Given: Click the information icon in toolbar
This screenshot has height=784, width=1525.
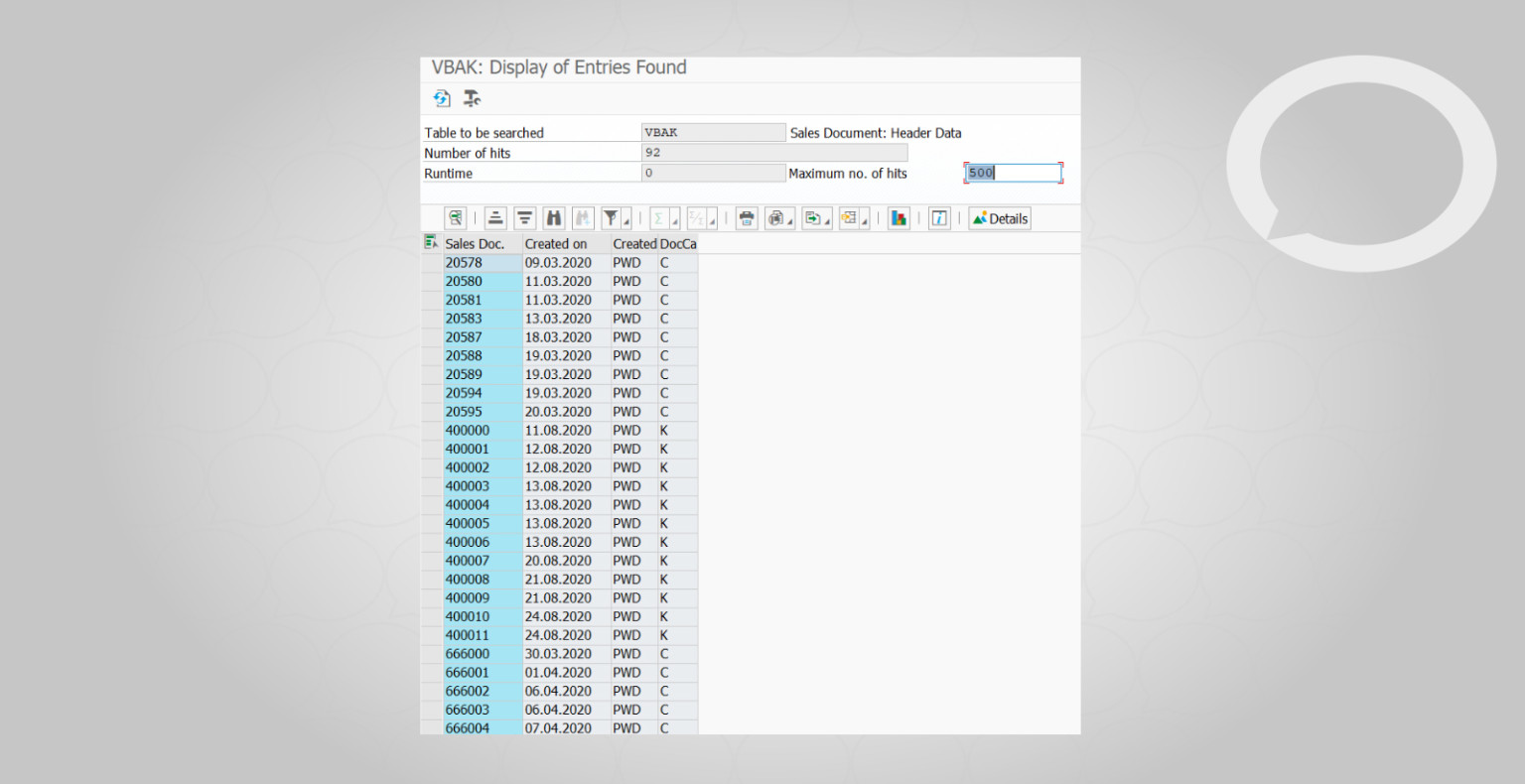Looking at the screenshot, I should pos(939,218).
